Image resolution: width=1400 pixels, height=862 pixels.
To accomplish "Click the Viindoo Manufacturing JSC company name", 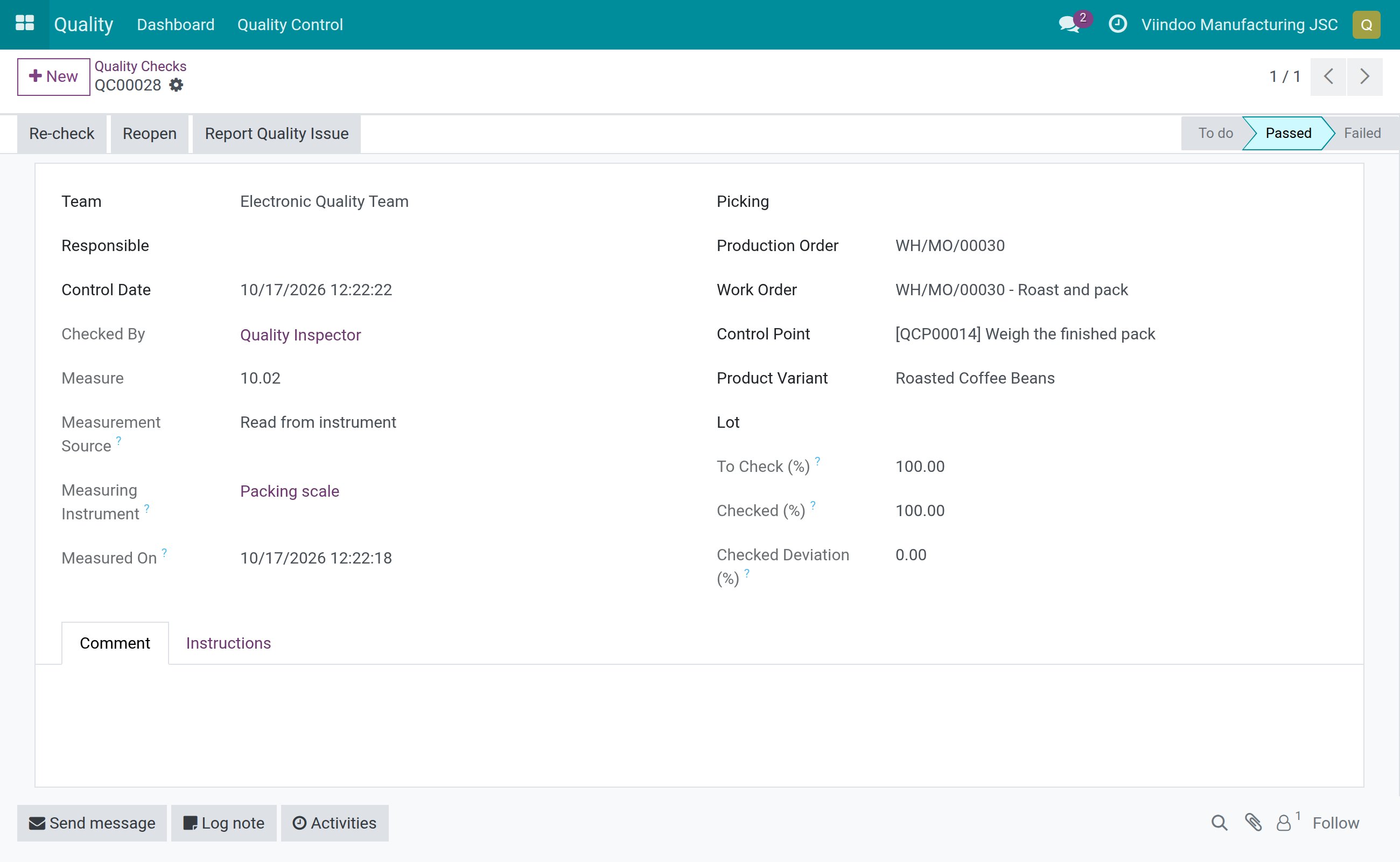I will [x=1240, y=25].
